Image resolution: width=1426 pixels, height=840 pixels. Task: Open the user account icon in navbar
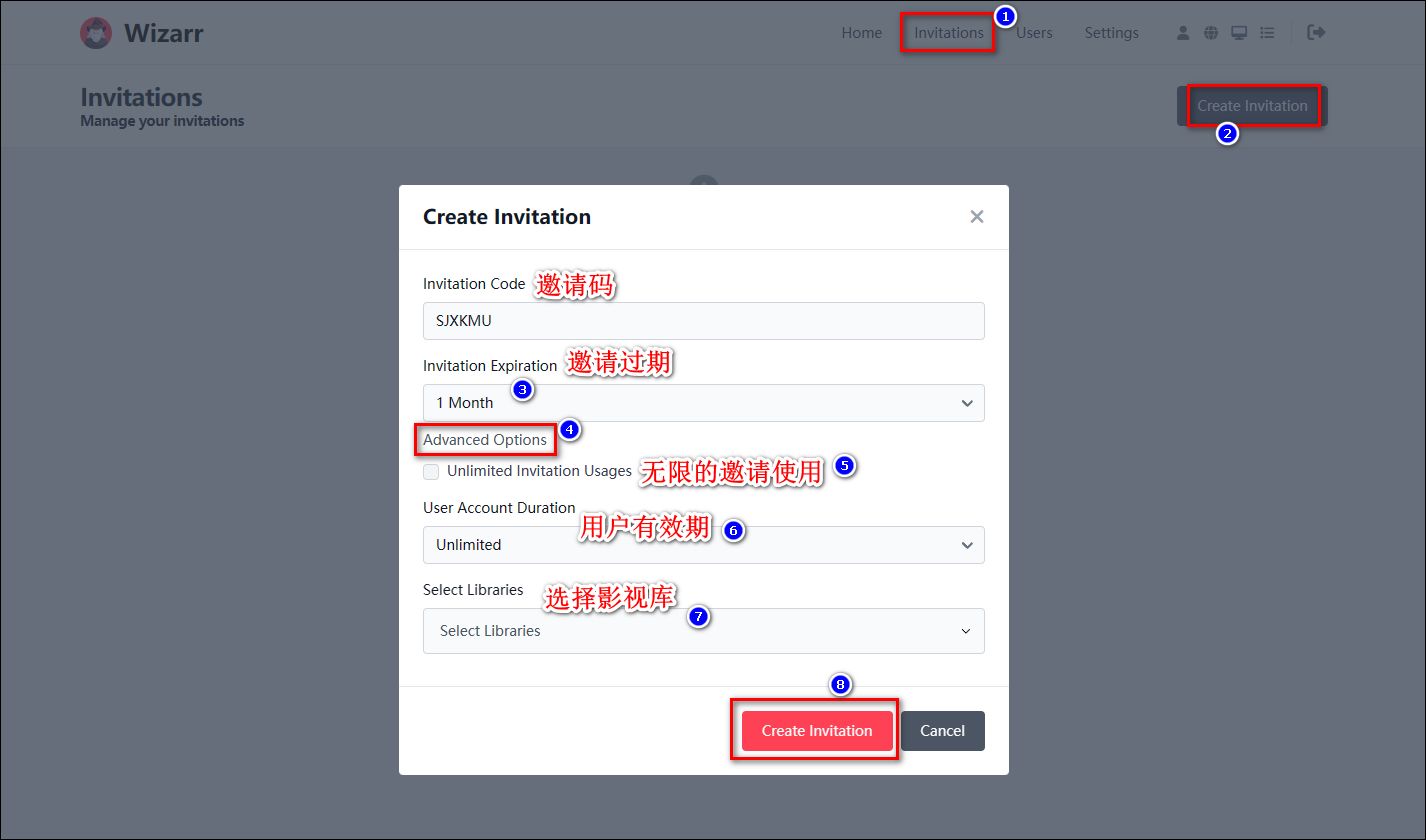pyautogui.click(x=1183, y=33)
